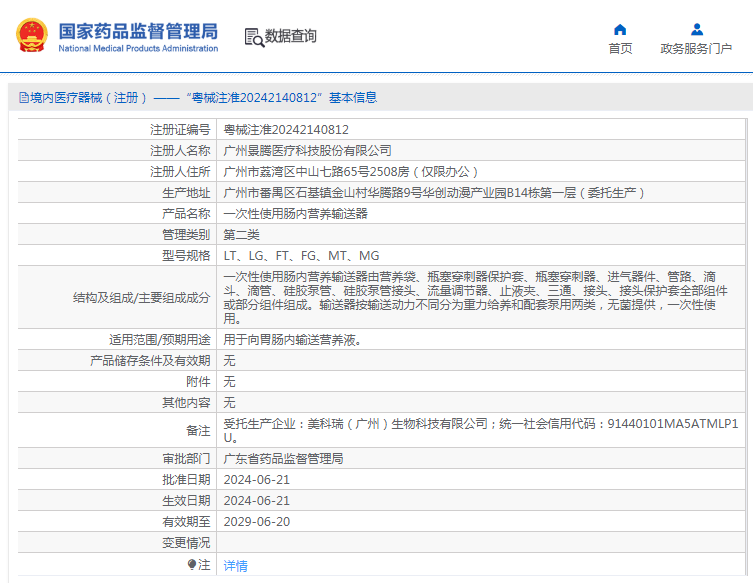Click the 结构及组成/主要组成成分 label
Viewport: 753px width, 583px height.
click(x=142, y=298)
